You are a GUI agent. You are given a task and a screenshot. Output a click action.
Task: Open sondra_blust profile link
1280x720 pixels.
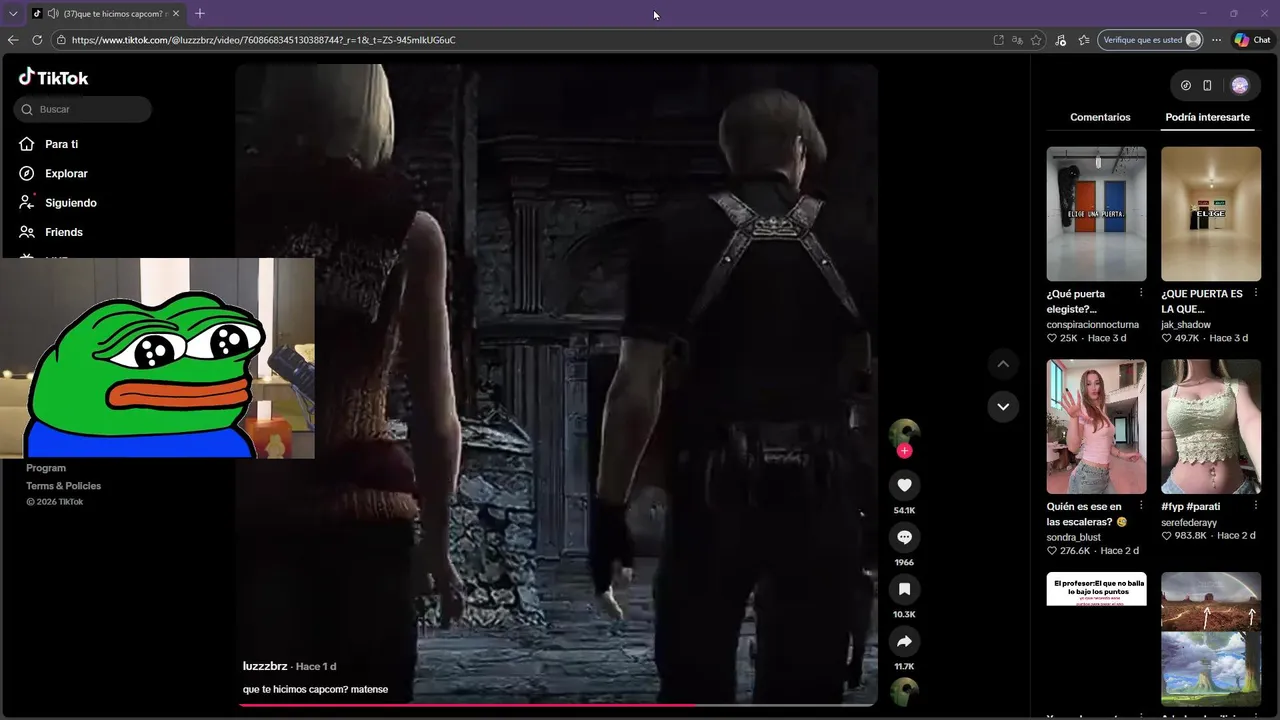click(x=1074, y=537)
